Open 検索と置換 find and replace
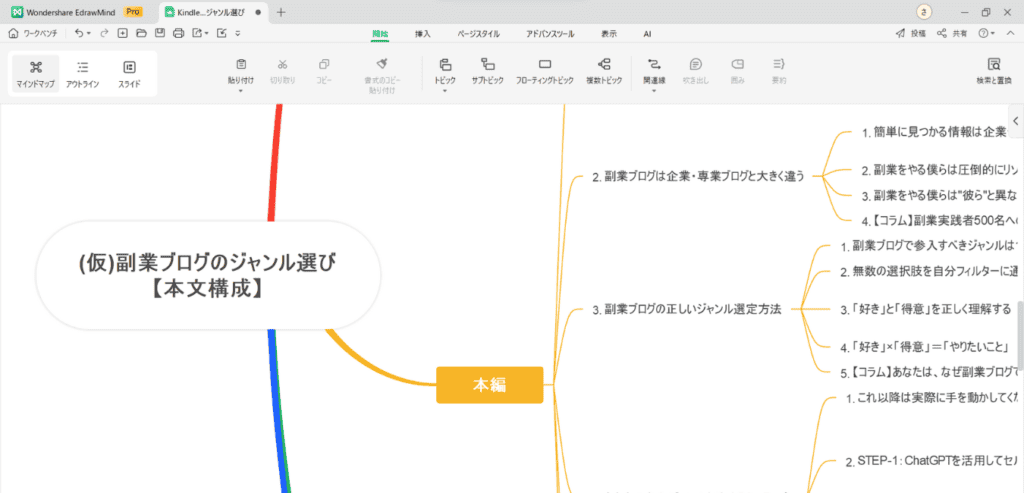The height and width of the screenshot is (493, 1024). (x=994, y=71)
